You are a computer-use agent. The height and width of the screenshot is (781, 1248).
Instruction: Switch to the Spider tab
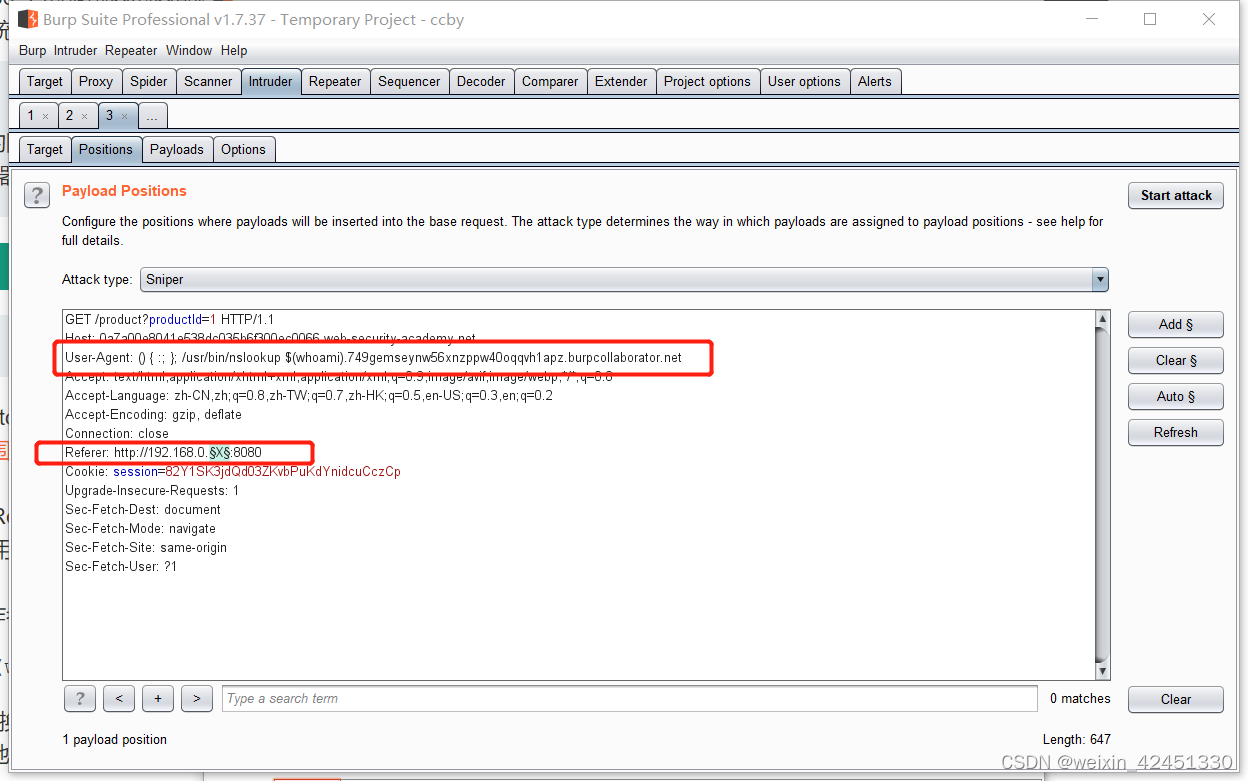(149, 82)
